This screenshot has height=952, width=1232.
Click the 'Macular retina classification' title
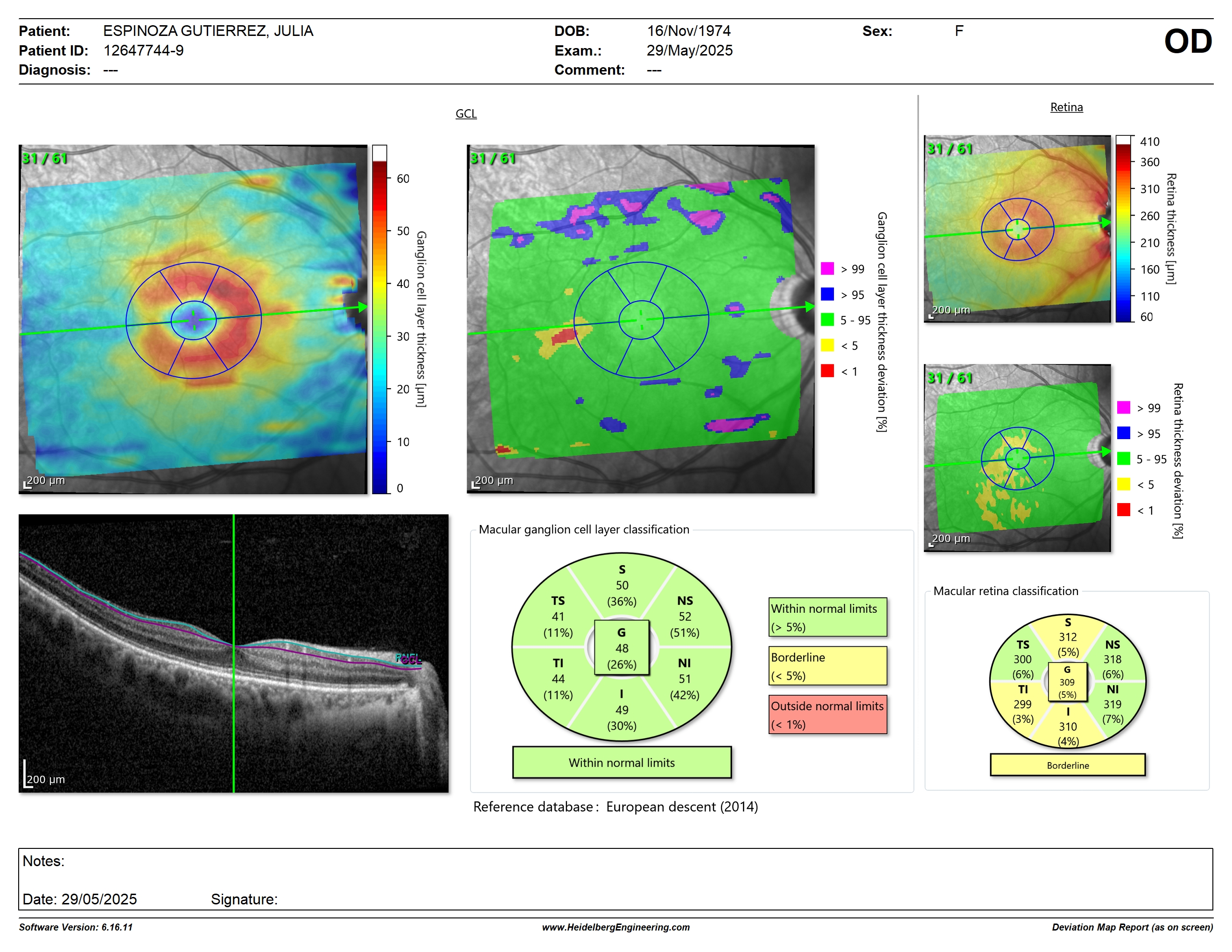[x=1005, y=590]
